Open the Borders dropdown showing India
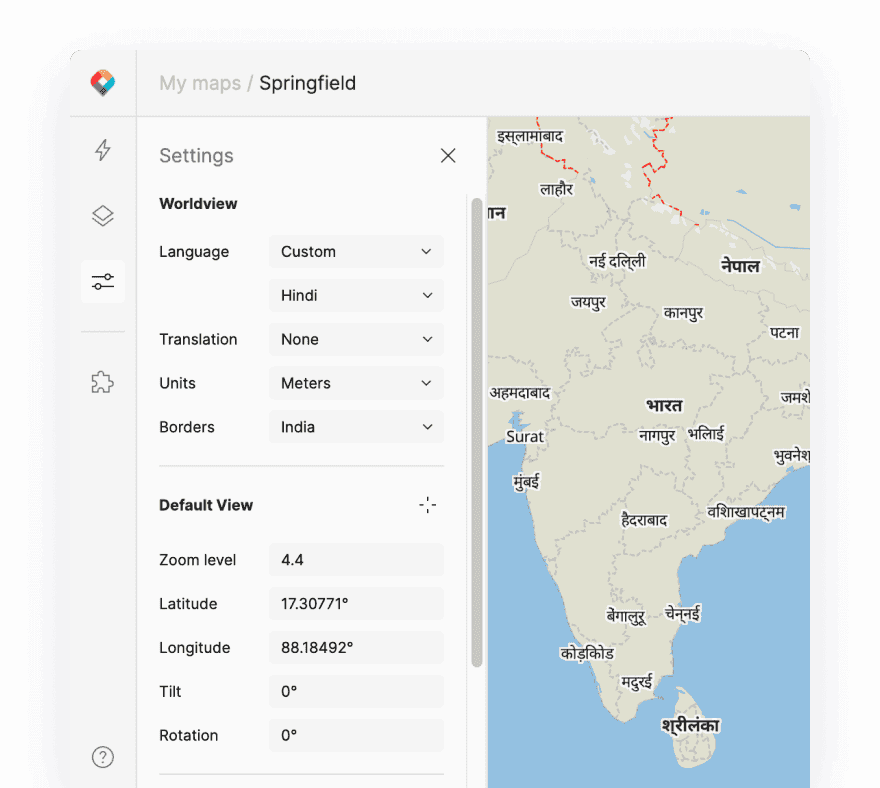This screenshot has height=788, width=880. click(x=356, y=427)
